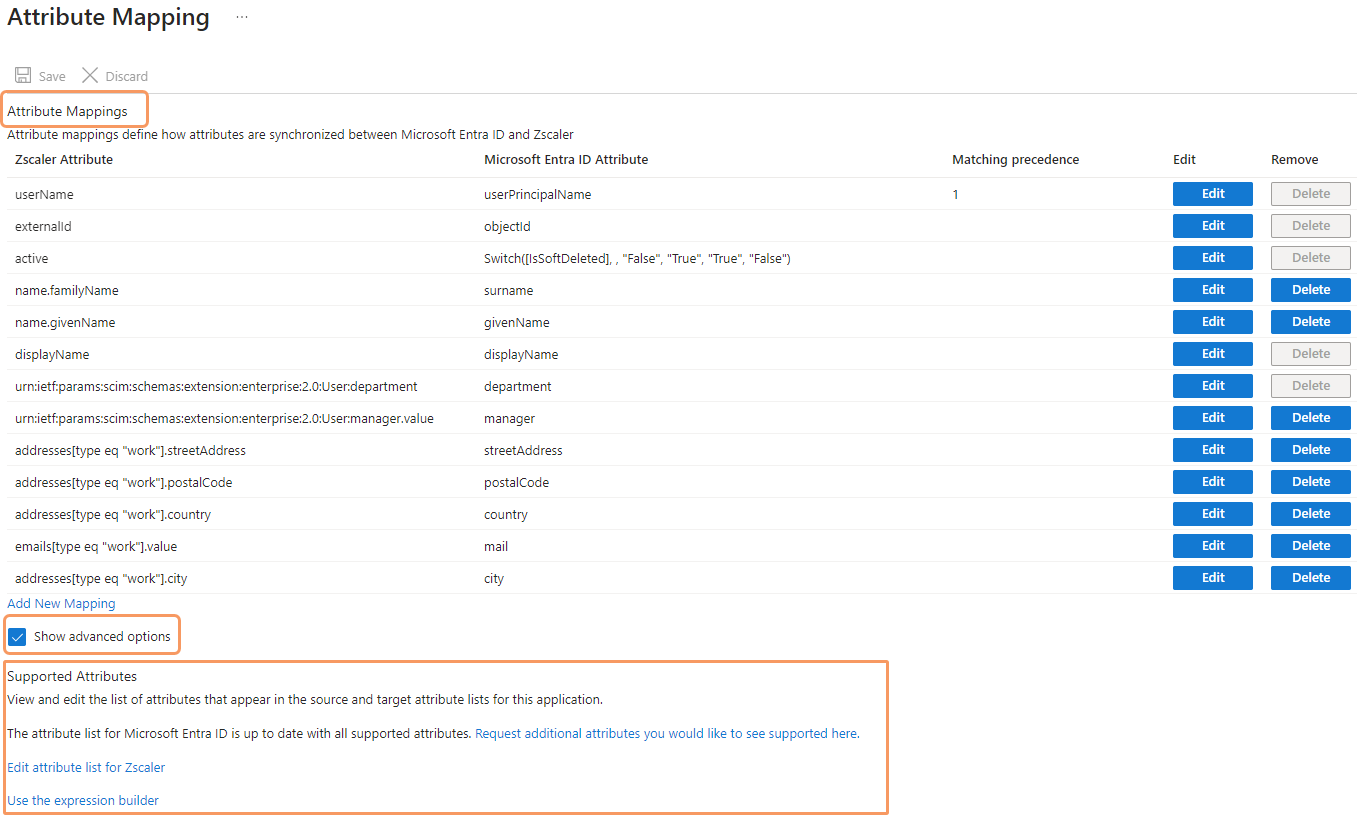1357x815 pixels.
Task: Click the matching precedence value 1
Action: [x=955, y=195]
